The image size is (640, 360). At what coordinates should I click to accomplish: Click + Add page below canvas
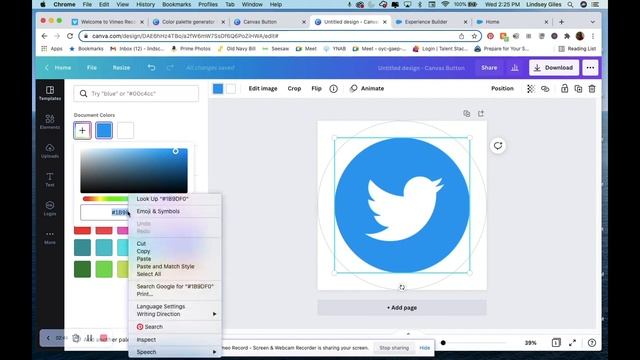click(402, 308)
